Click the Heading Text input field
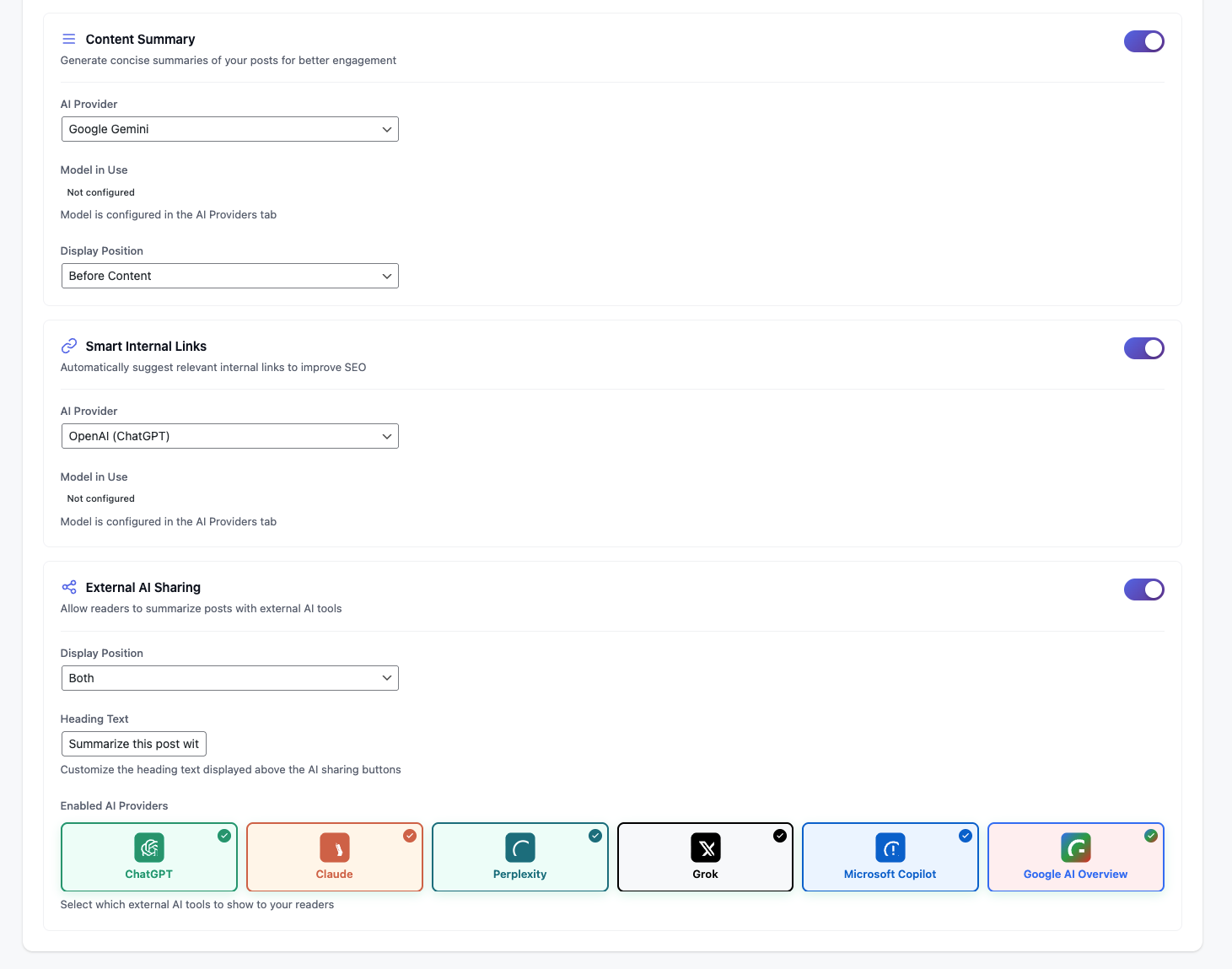The width and height of the screenshot is (1232, 969). 133,744
